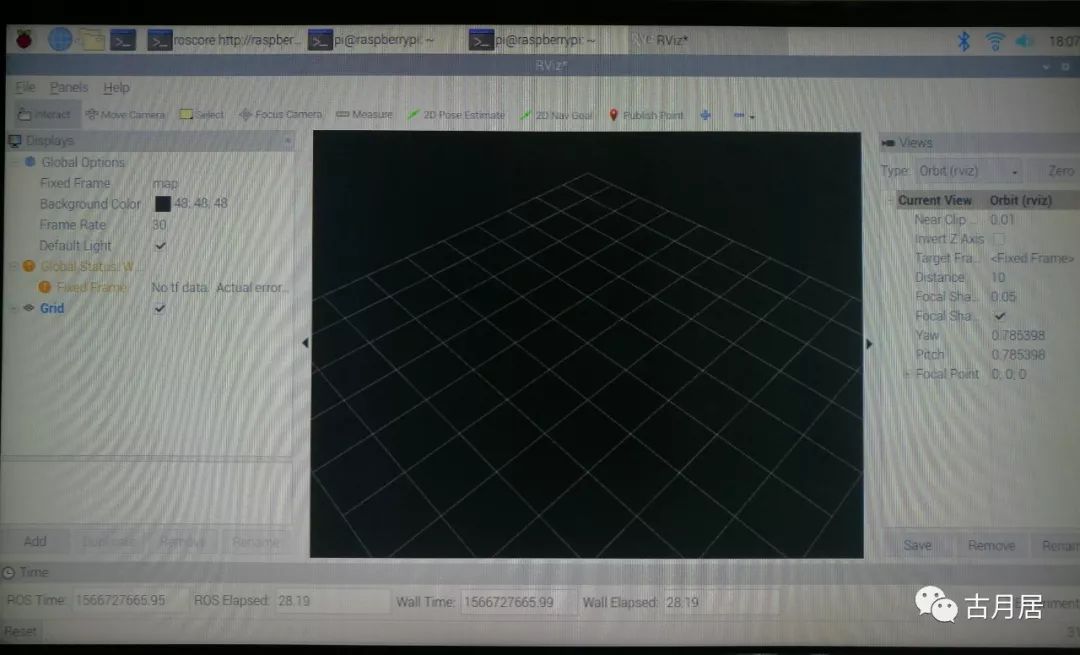Select RViz window in taskbar

[x=706, y=41]
